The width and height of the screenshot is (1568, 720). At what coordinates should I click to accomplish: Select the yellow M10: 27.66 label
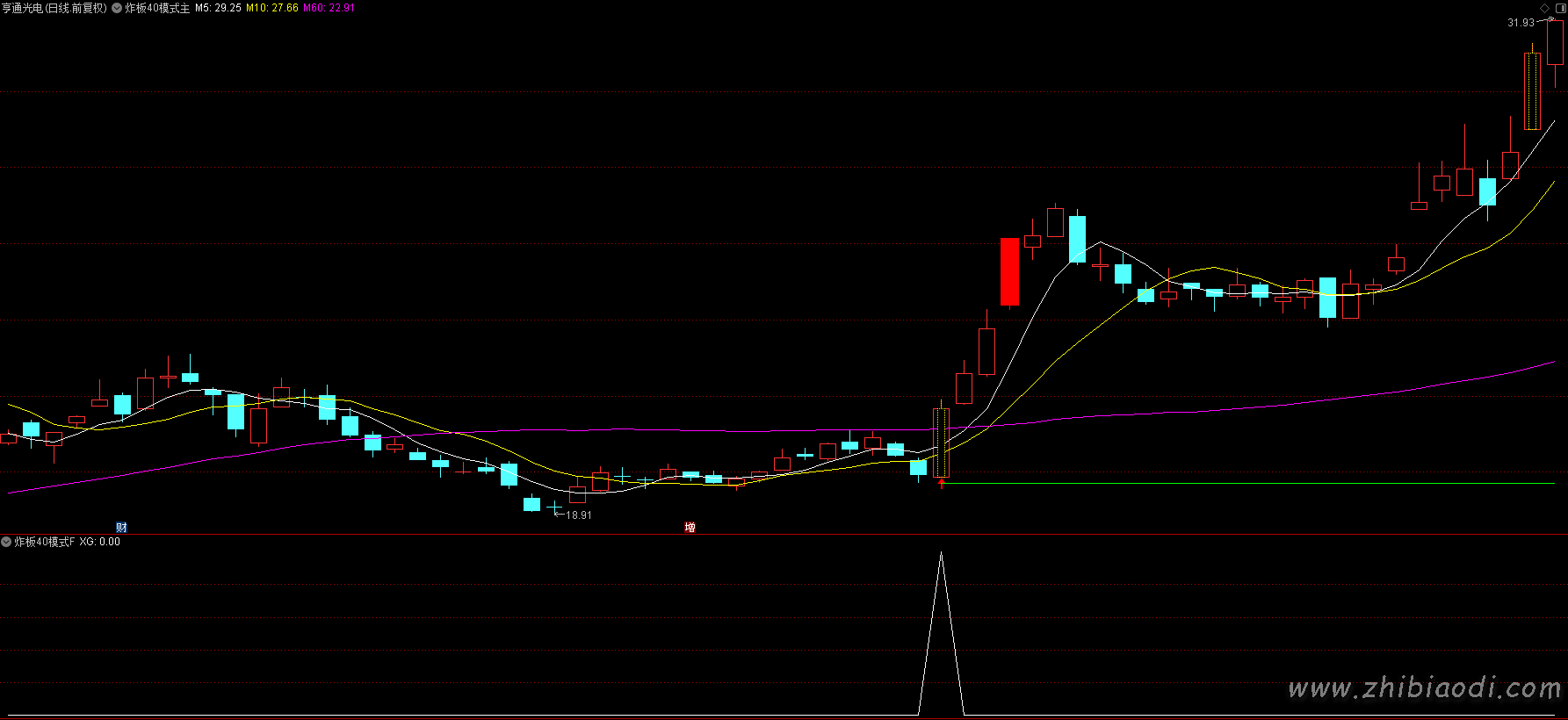271,8
